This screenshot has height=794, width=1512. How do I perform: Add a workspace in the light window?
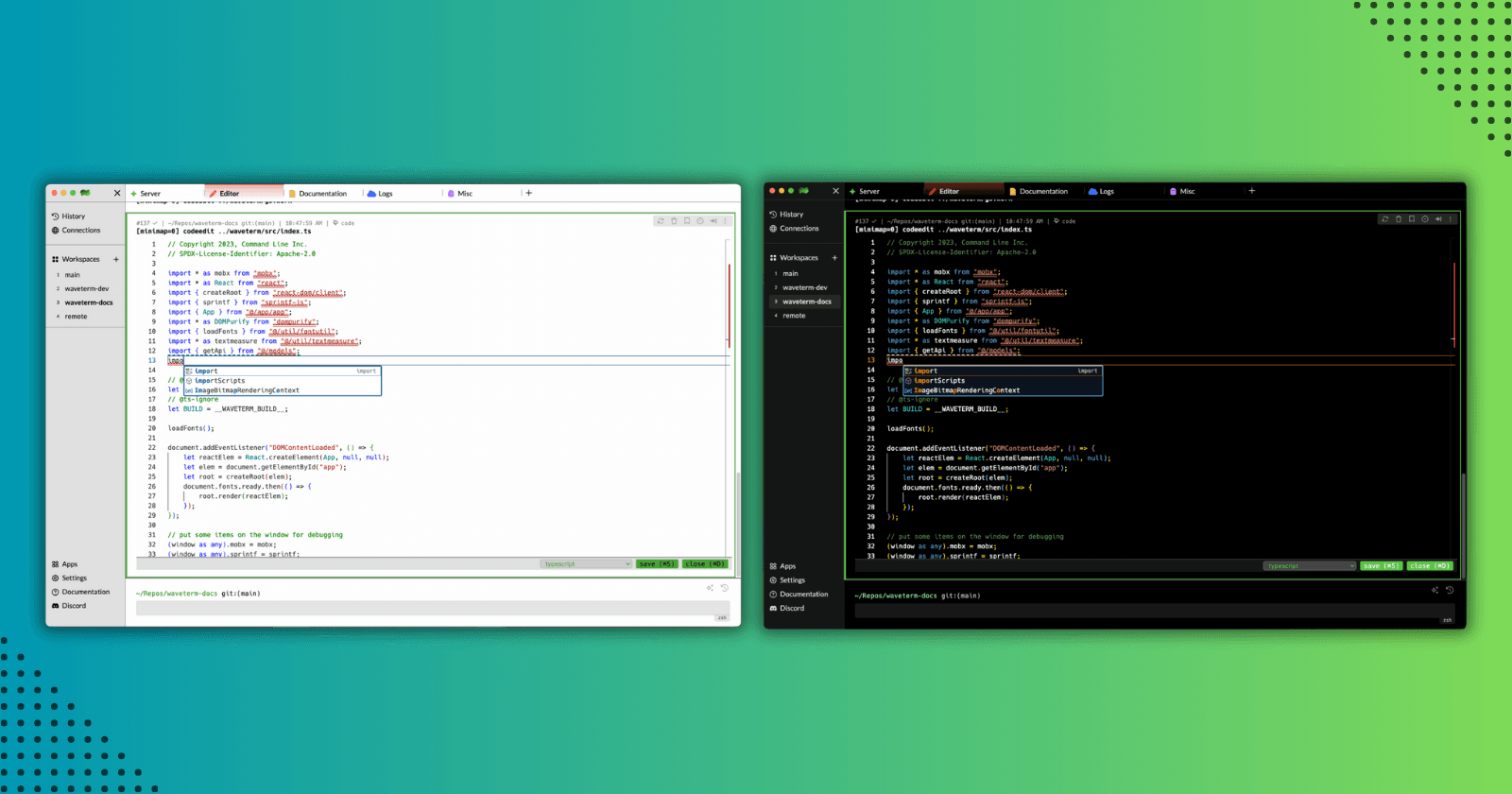tap(116, 259)
